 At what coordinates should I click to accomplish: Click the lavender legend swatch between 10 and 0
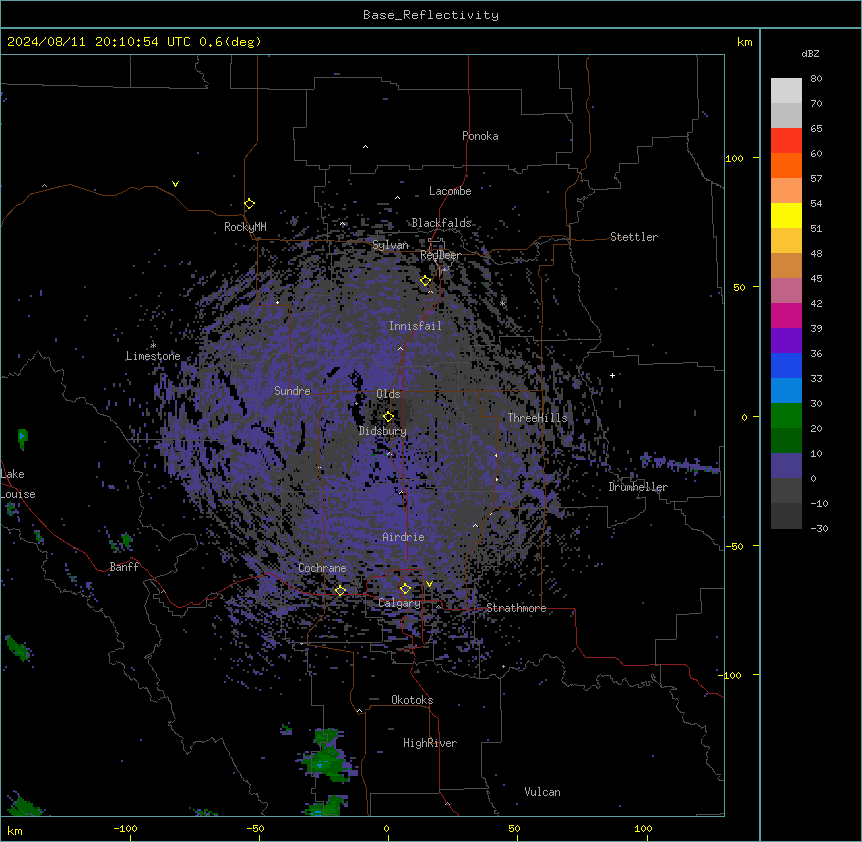pos(786,466)
